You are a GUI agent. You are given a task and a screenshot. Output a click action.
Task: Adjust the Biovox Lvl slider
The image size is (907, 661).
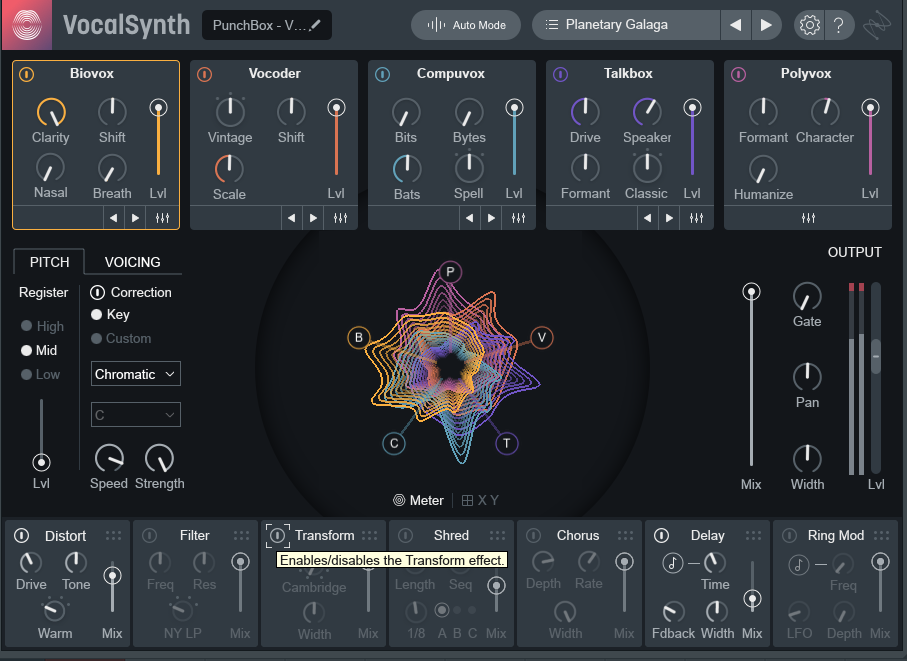click(x=158, y=108)
